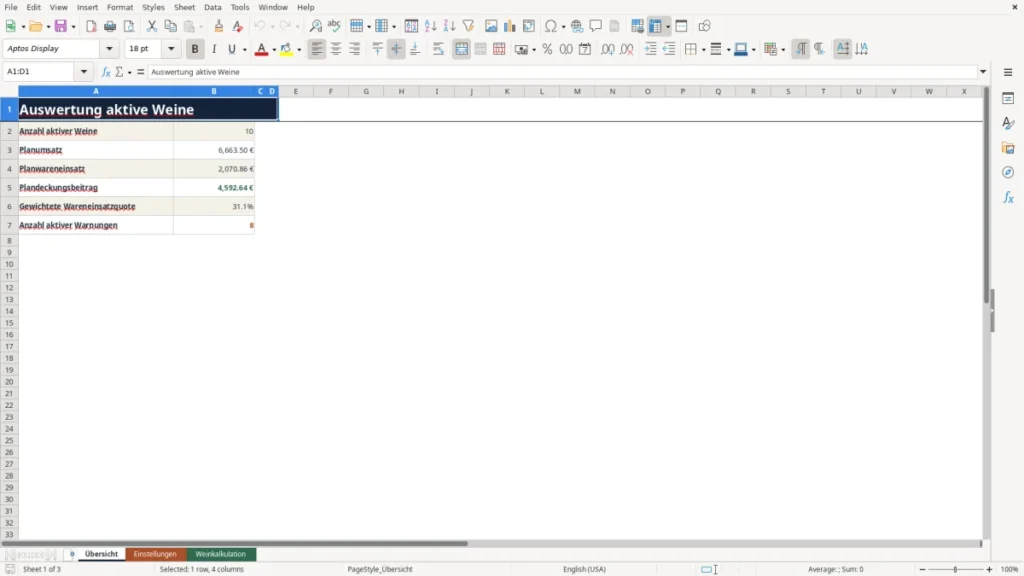Screen dimensions: 1024x576
Task: Click the zoom out minus button
Action: click(x=922, y=569)
